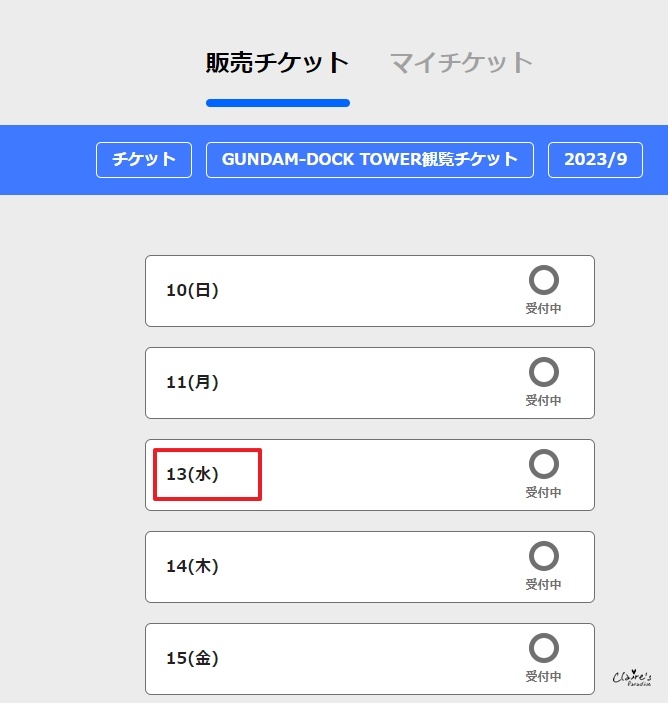
Task: Open the マイチケット tab
Action: click(x=461, y=63)
